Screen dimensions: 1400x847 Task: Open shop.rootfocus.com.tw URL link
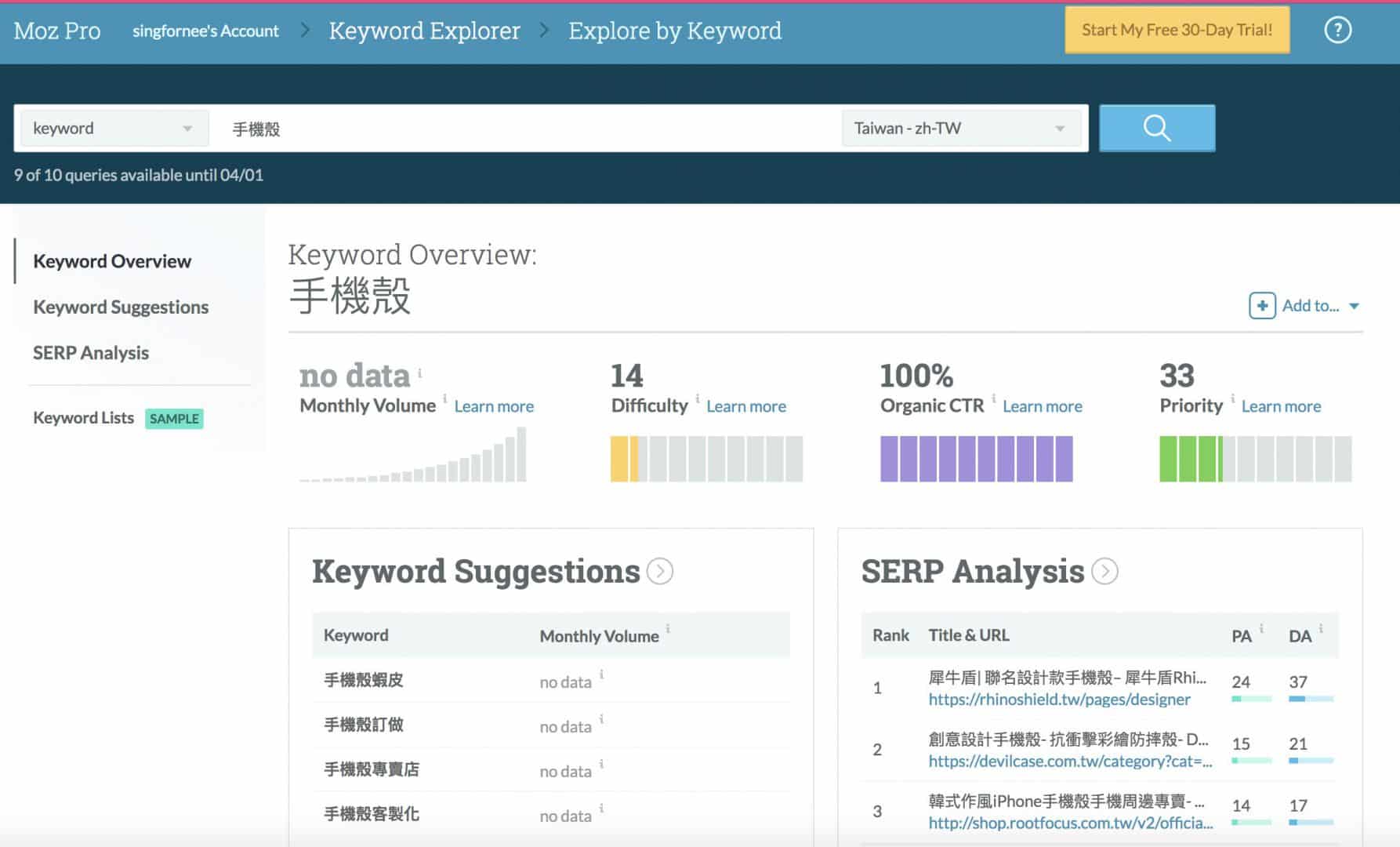click(1071, 823)
